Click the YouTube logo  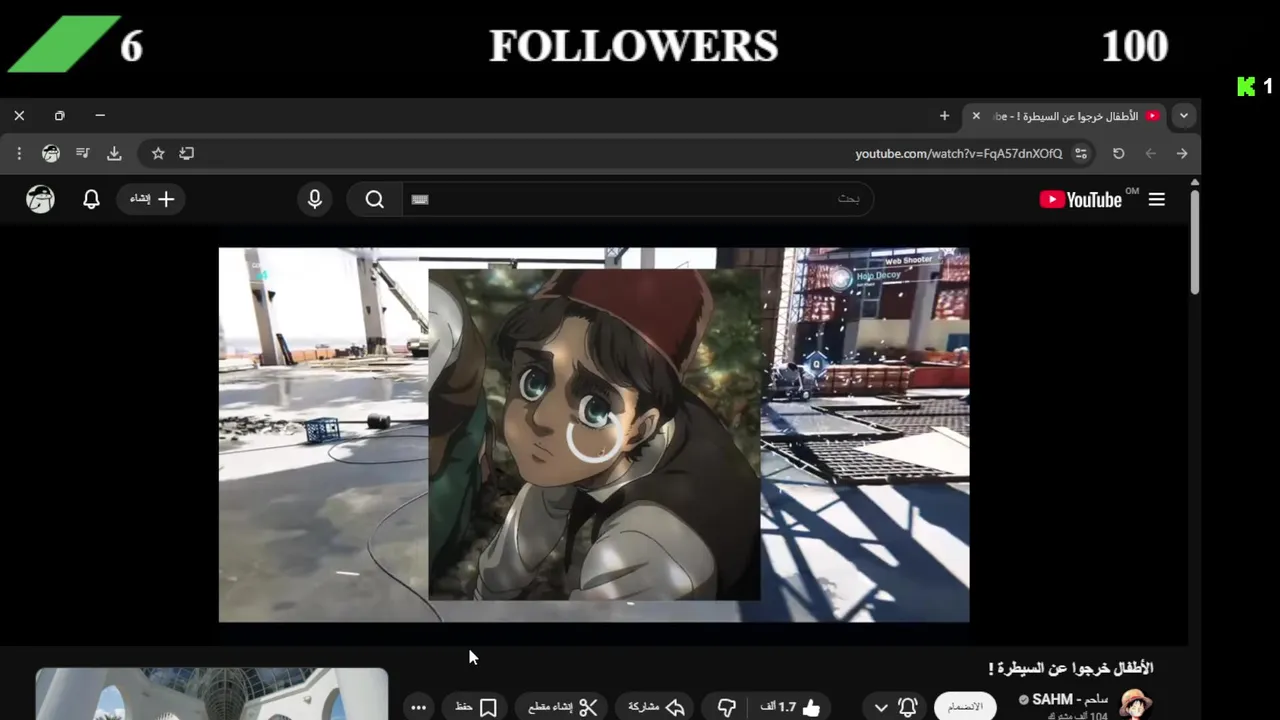tap(1081, 199)
